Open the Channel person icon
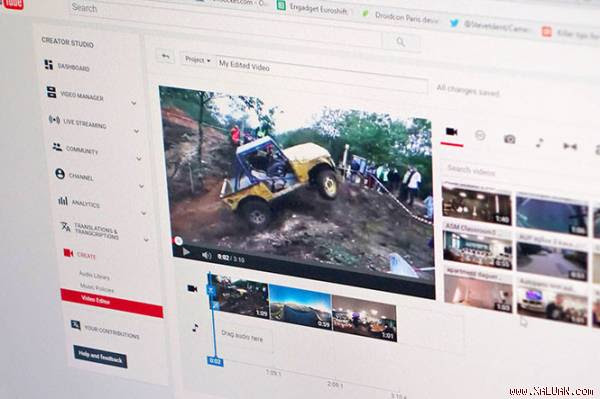 [x=60, y=174]
